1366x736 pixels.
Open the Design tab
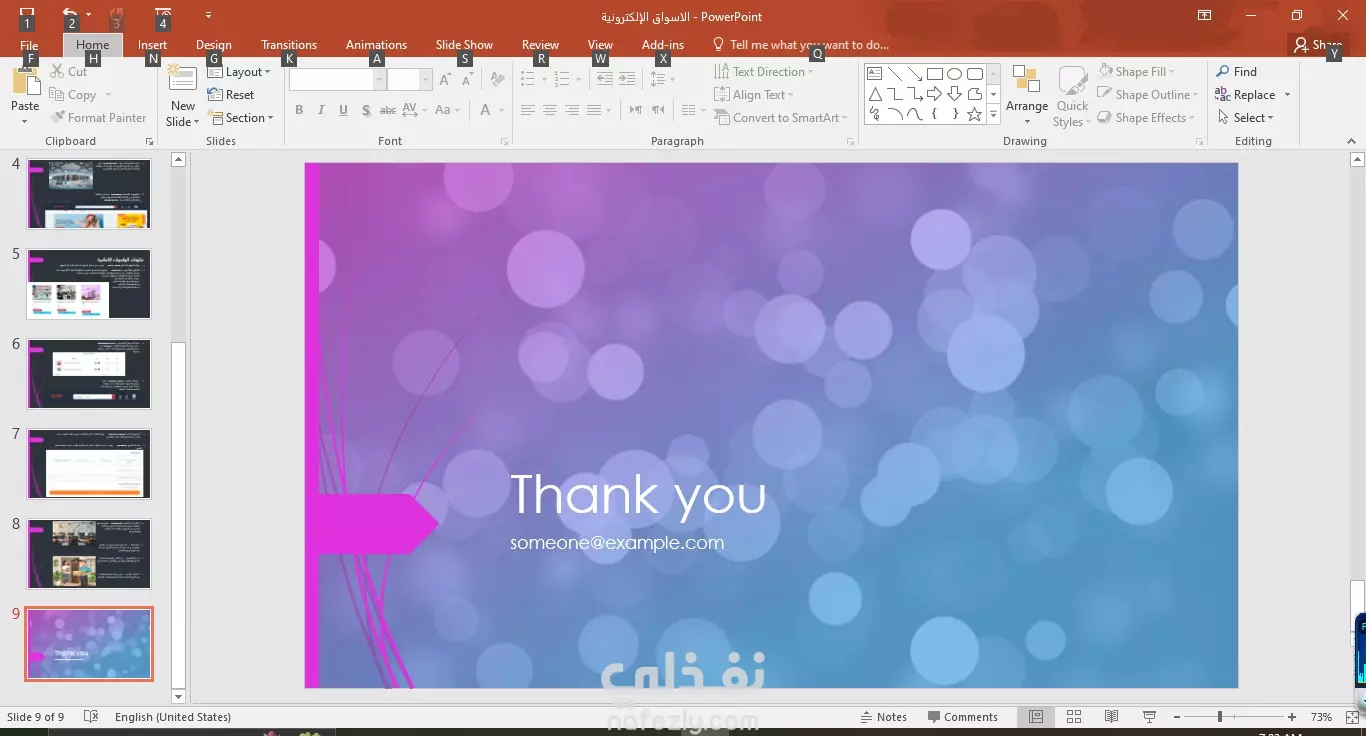(214, 45)
